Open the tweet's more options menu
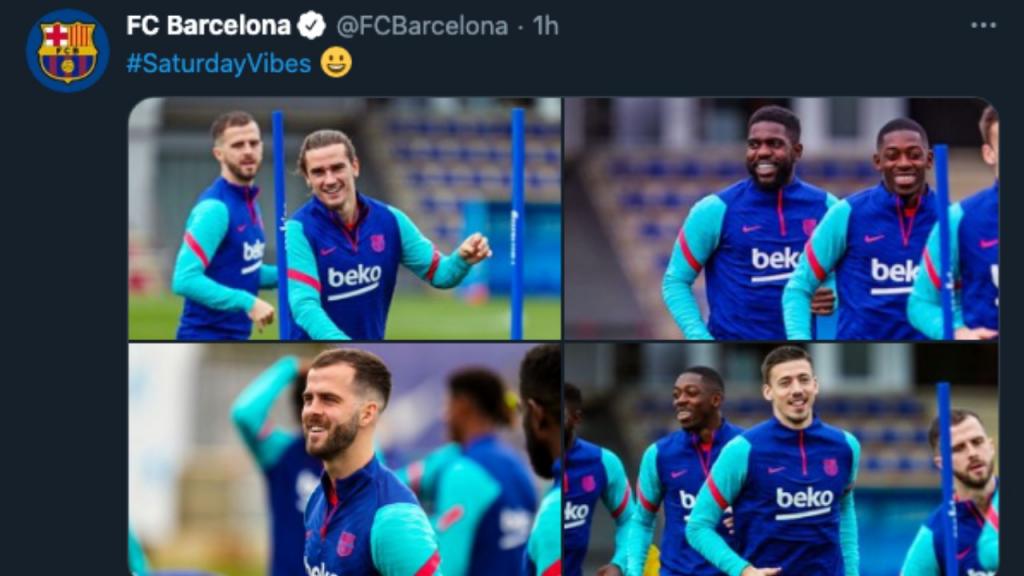1024x576 pixels. [x=983, y=26]
